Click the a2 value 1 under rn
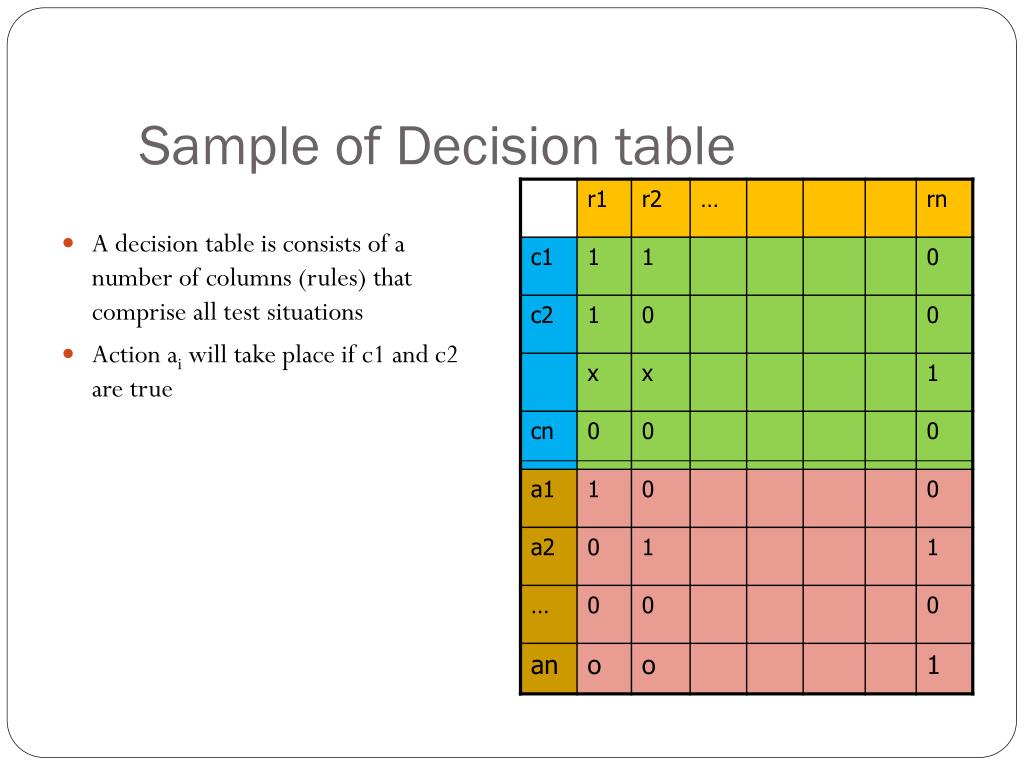The image size is (1024, 768). click(944, 556)
